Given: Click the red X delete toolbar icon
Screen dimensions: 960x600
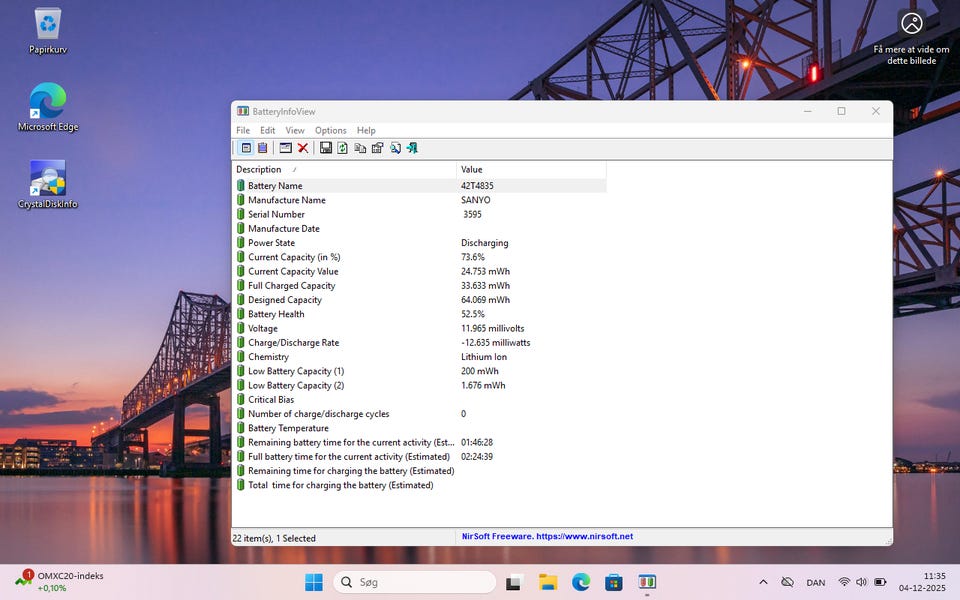Looking at the screenshot, I should click(x=303, y=148).
